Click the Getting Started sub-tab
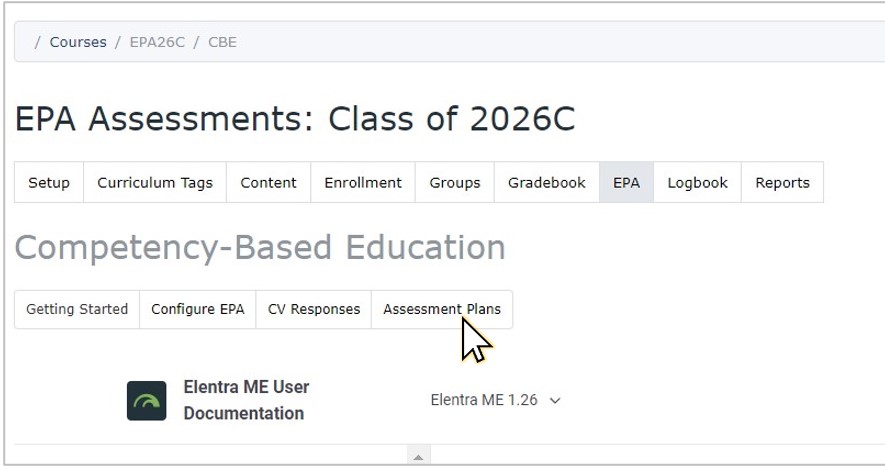885x466 pixels. click(x=77, y=309)
